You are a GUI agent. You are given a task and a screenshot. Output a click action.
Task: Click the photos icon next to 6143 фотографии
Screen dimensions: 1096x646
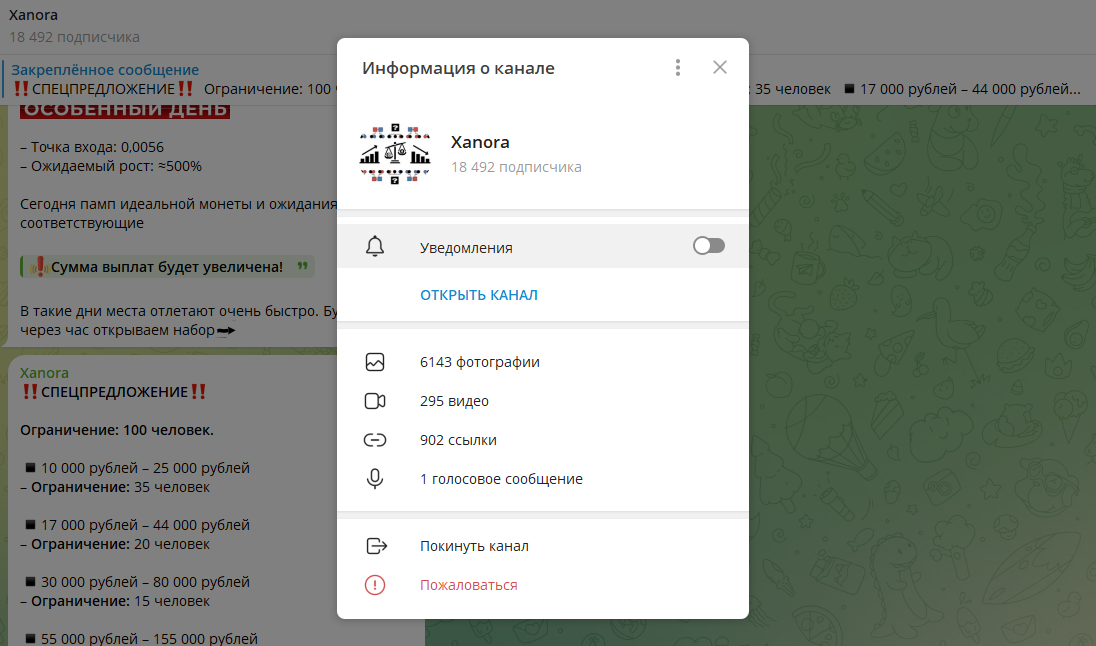click(375, 362)
